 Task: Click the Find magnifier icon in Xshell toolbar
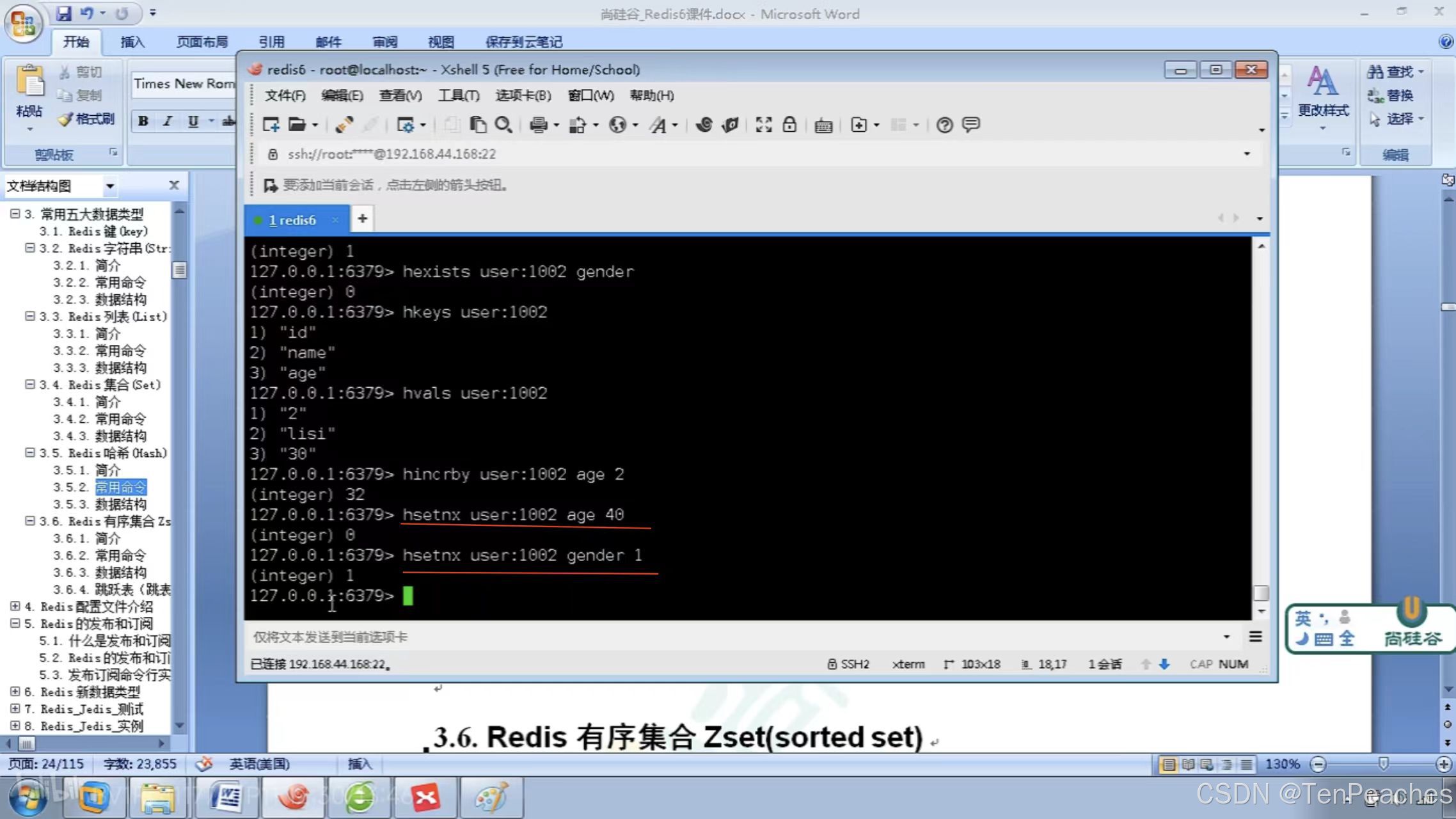pos(503,125)
